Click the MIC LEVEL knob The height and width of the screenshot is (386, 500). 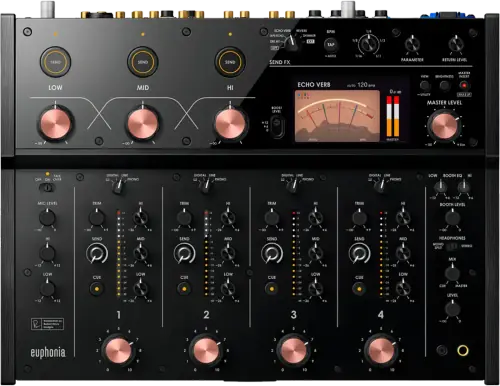[x=47, y=218]
